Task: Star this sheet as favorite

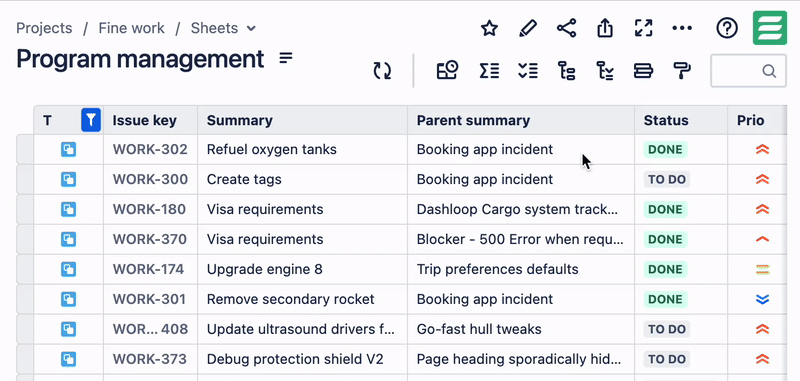Action: point(489,28)
